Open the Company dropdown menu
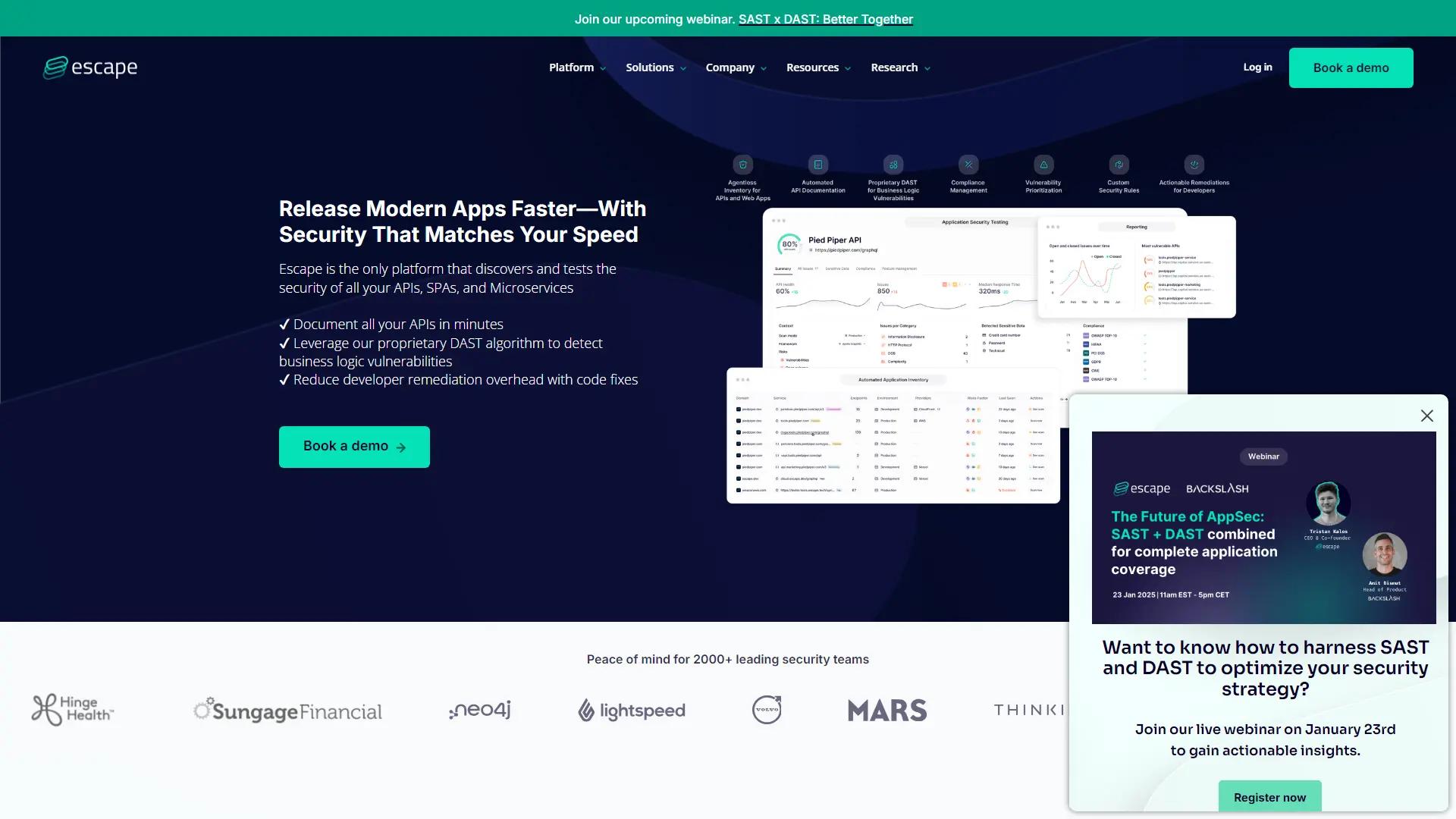Viewport: 1456px width, 819px height. 736,67
